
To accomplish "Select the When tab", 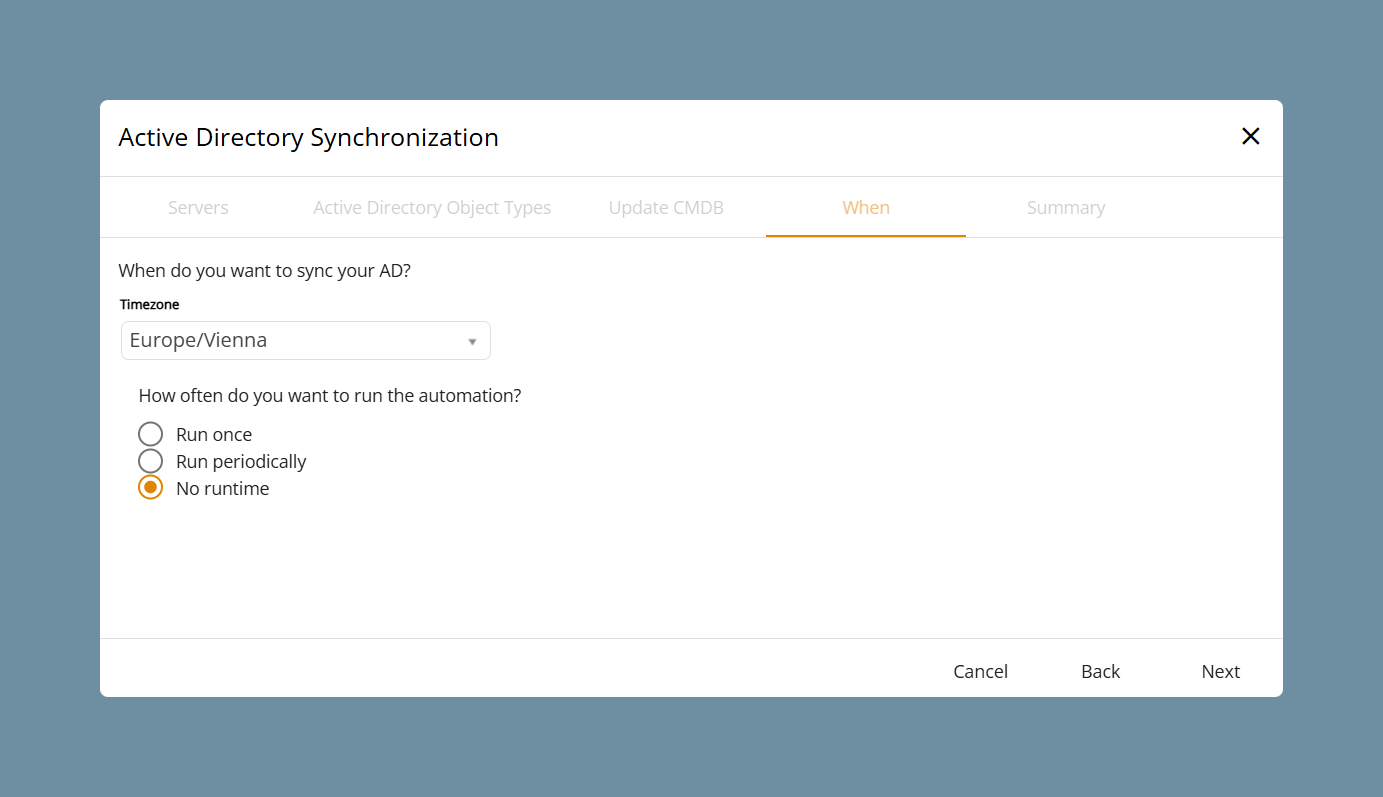I will [x=866, y=208].
